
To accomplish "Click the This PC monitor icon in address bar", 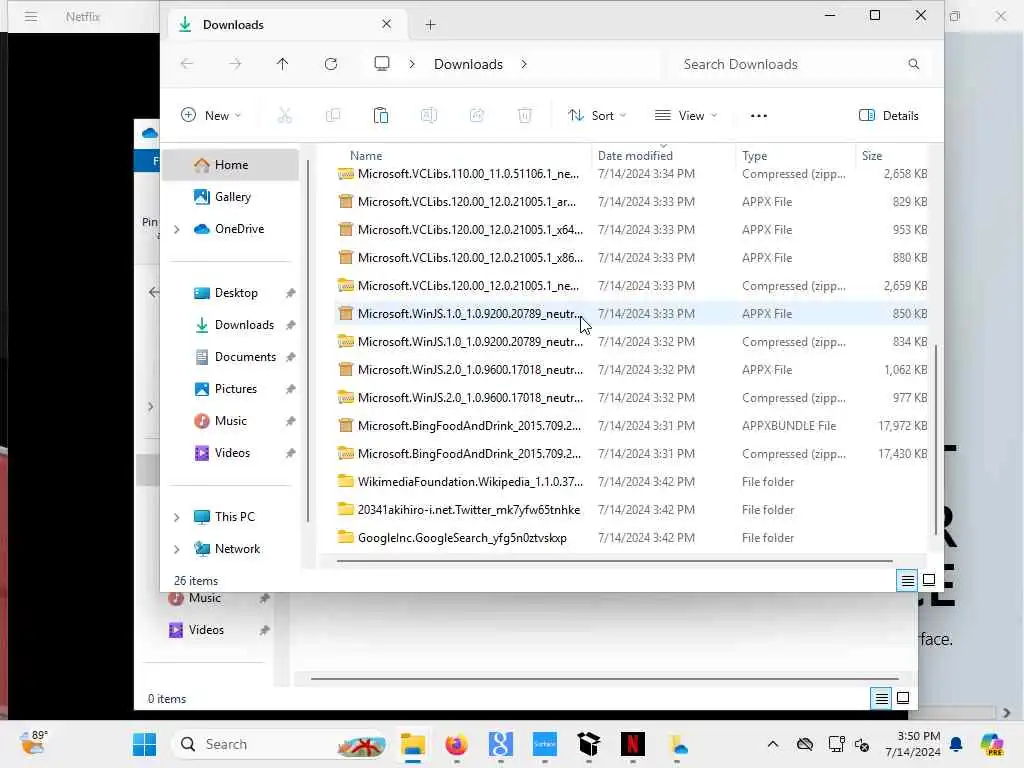I will [x=382, y=63].
